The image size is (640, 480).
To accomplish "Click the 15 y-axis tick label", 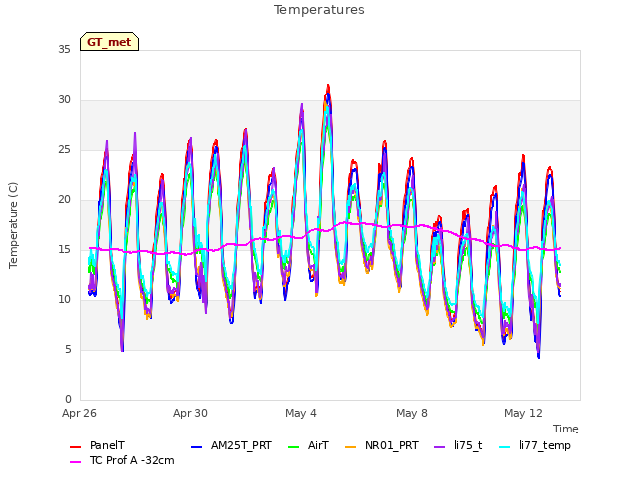I will pyautogui.click(x=64, y=249).
